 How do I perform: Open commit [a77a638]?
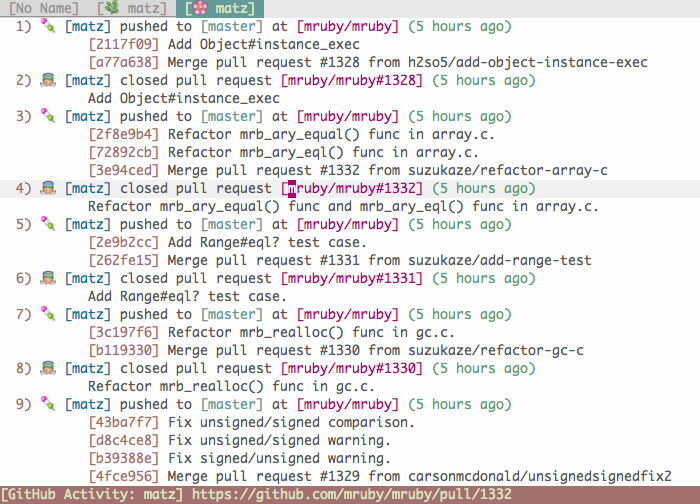click(x=124, y=62)
